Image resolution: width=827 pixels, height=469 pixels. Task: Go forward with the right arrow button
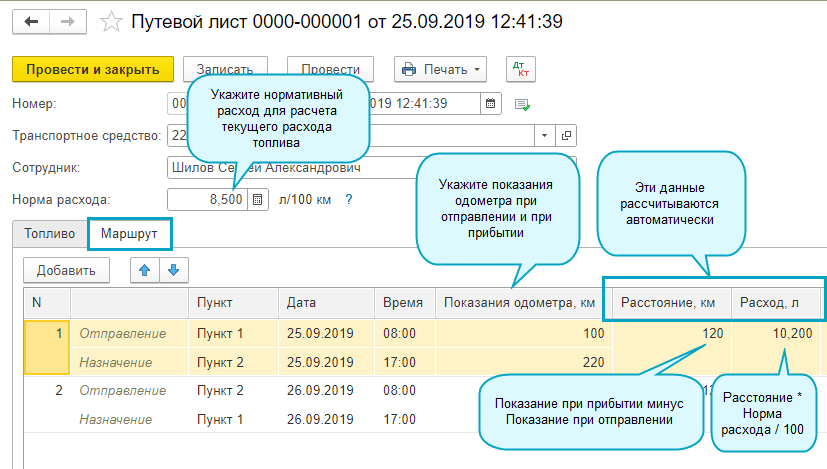68,22
